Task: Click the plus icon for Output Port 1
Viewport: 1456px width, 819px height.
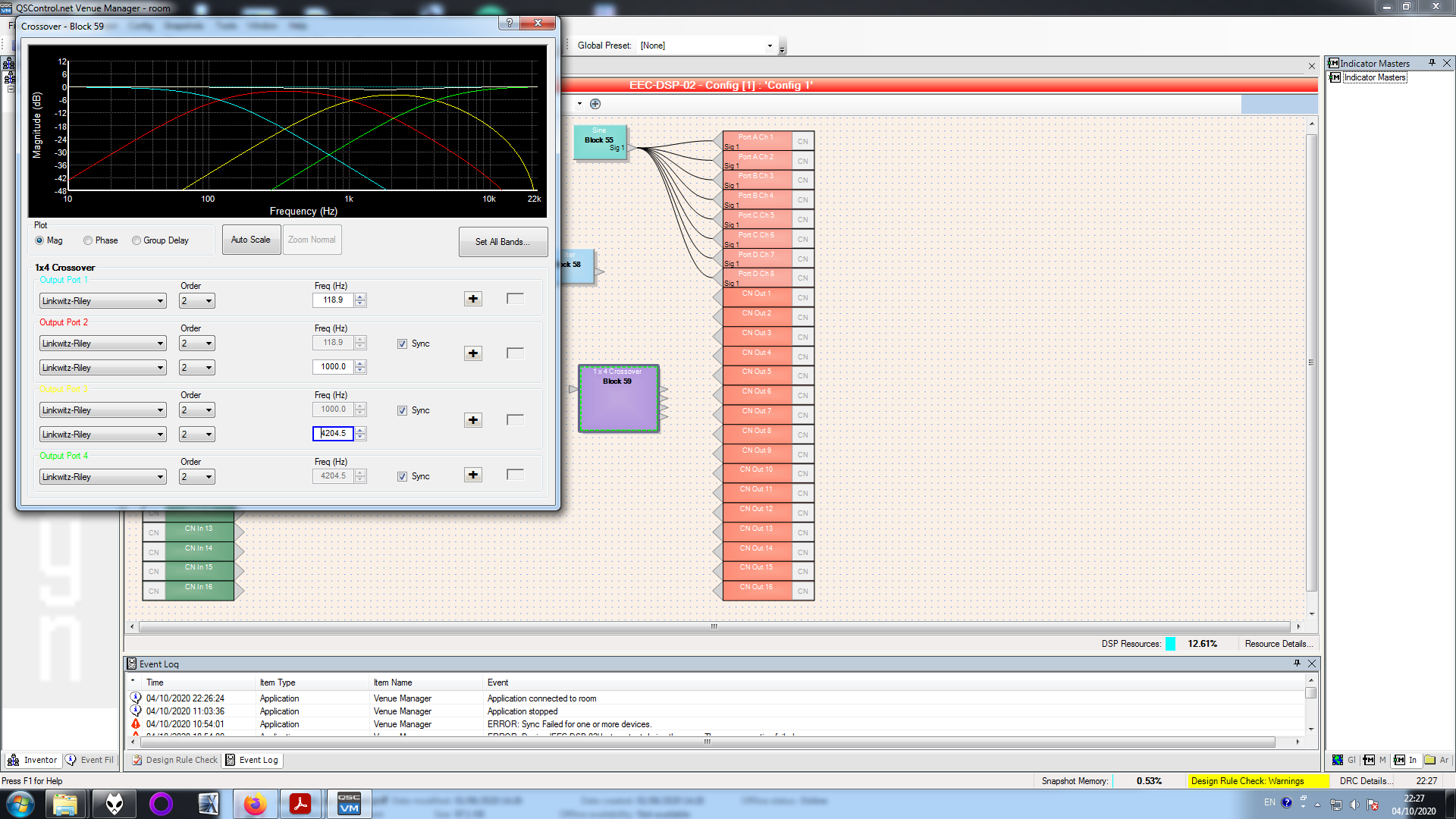Action: [473, 299]
